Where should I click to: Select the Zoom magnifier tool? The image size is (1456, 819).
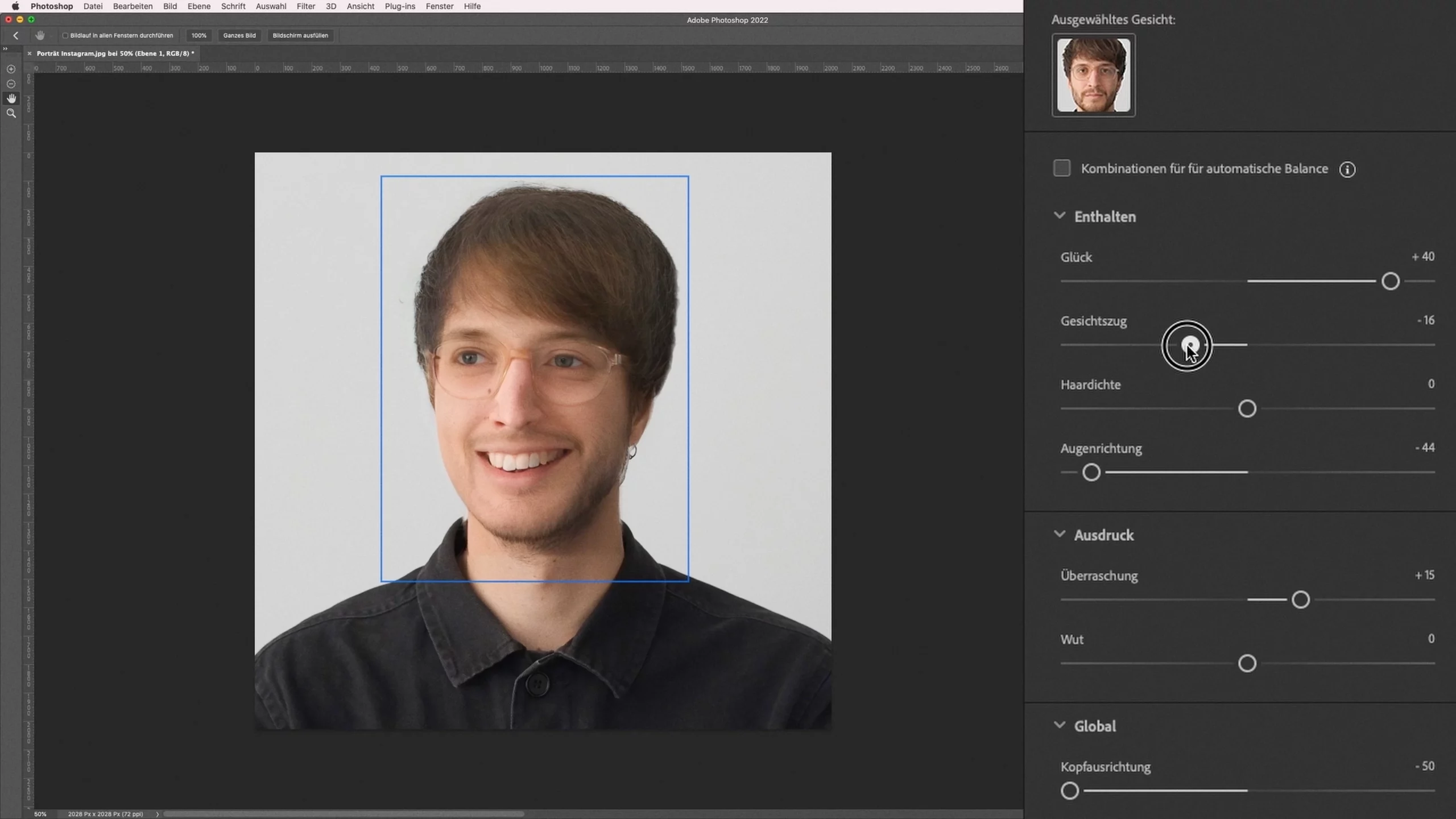pyautogui.click(x=11, y=113)
